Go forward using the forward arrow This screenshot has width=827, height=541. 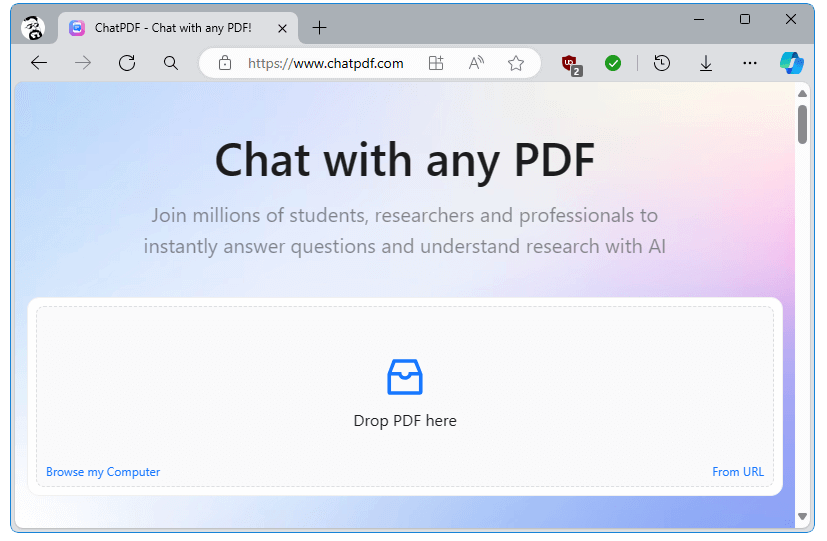(83, 63)
